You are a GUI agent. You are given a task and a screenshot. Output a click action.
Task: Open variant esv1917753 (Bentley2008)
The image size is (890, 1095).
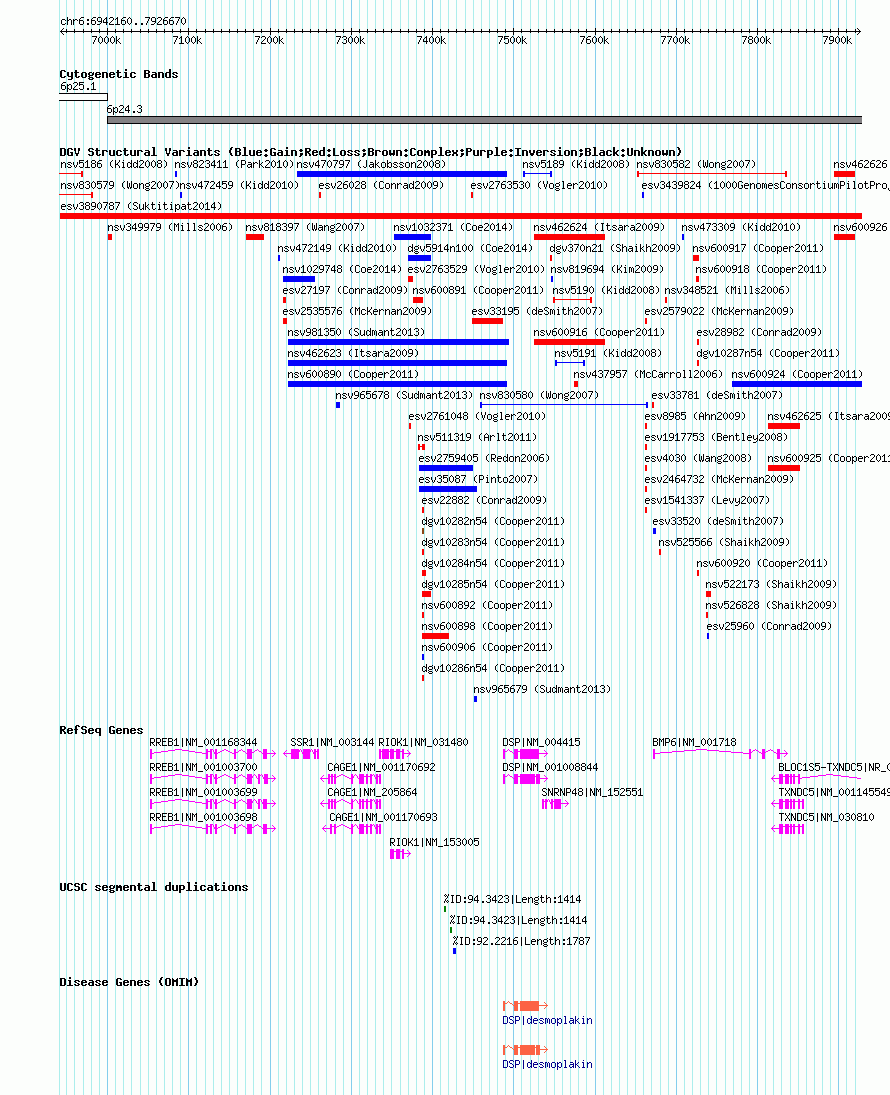pos(716,437)
